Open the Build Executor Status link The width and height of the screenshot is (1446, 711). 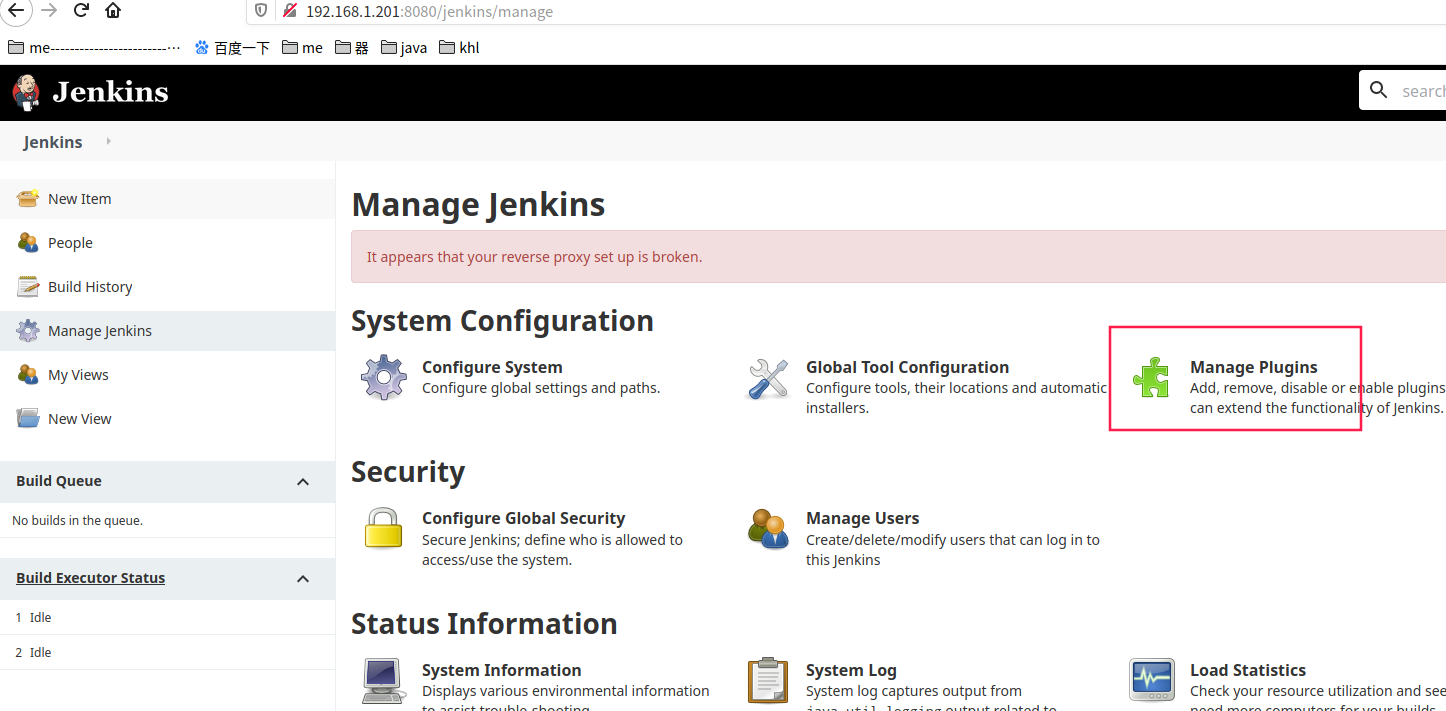click(x=90, y=578)
